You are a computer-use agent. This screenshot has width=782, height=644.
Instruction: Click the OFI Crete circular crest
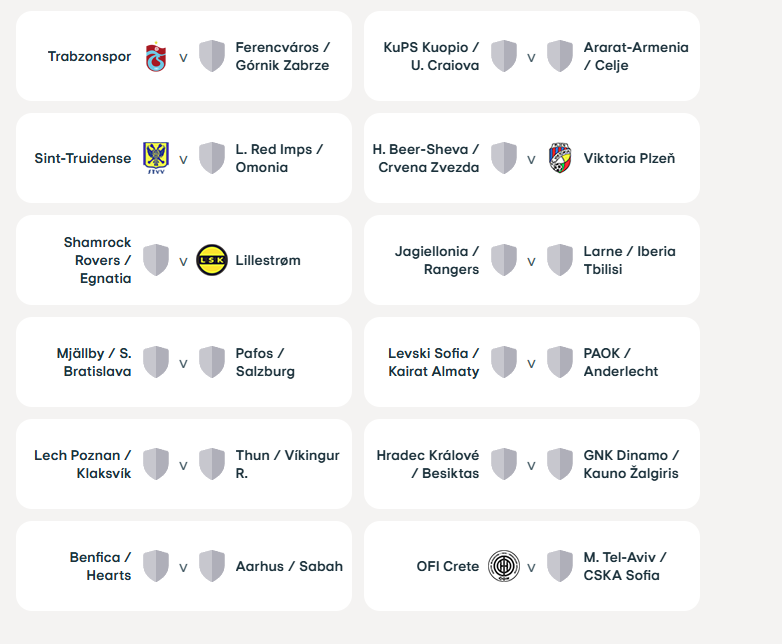[x=504, y=566]
